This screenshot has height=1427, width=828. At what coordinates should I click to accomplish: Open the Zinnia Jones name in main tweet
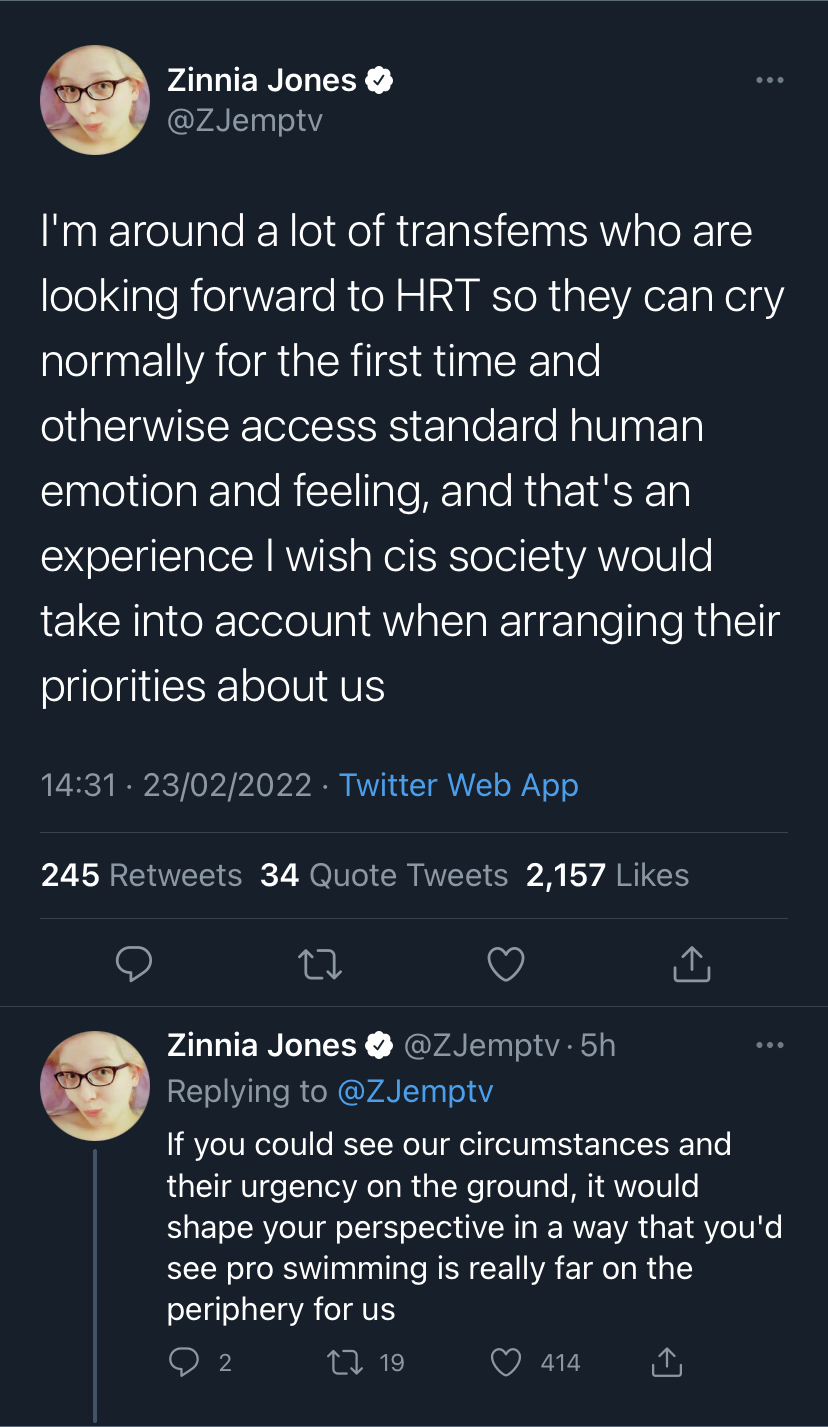click(x=262, y=80)
